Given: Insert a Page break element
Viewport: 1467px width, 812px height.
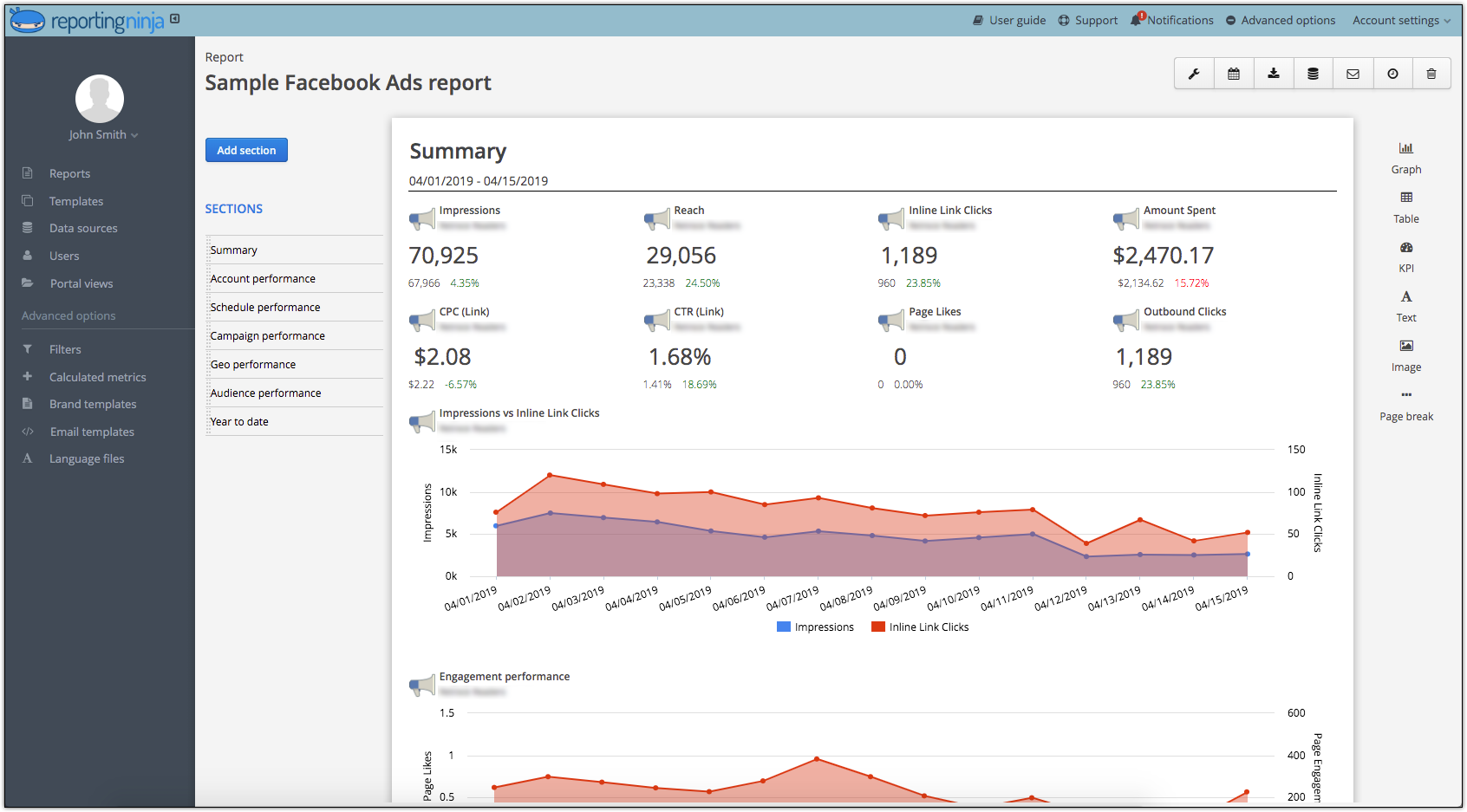Looking at the screenshot, I should pyautogui.click(x=1406, y=406).
